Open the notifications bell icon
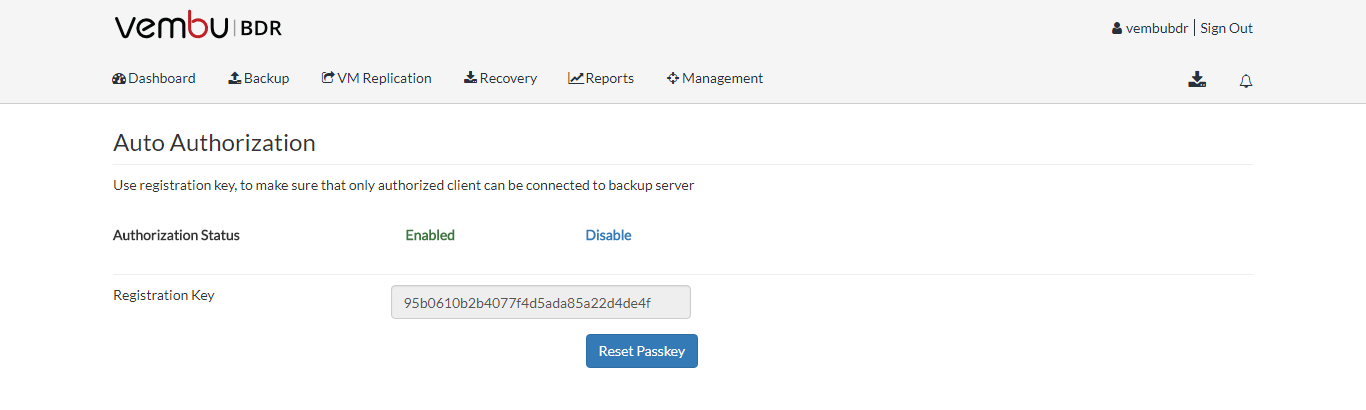The image size is (1366, 410). click(1246, 81)
